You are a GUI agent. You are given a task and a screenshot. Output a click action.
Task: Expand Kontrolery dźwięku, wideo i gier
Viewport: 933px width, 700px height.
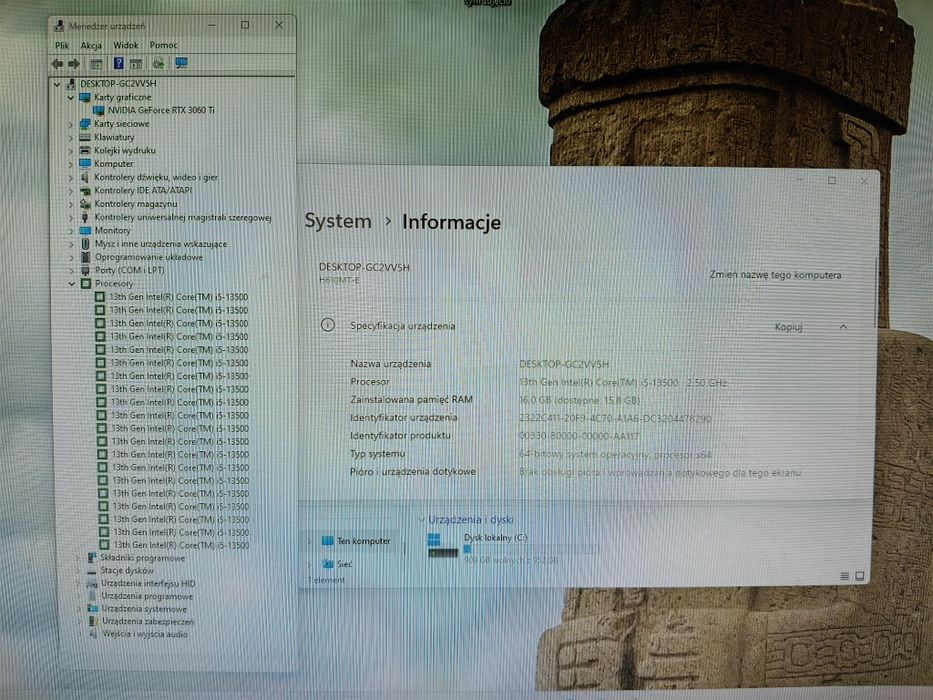[x=70, y=177]
